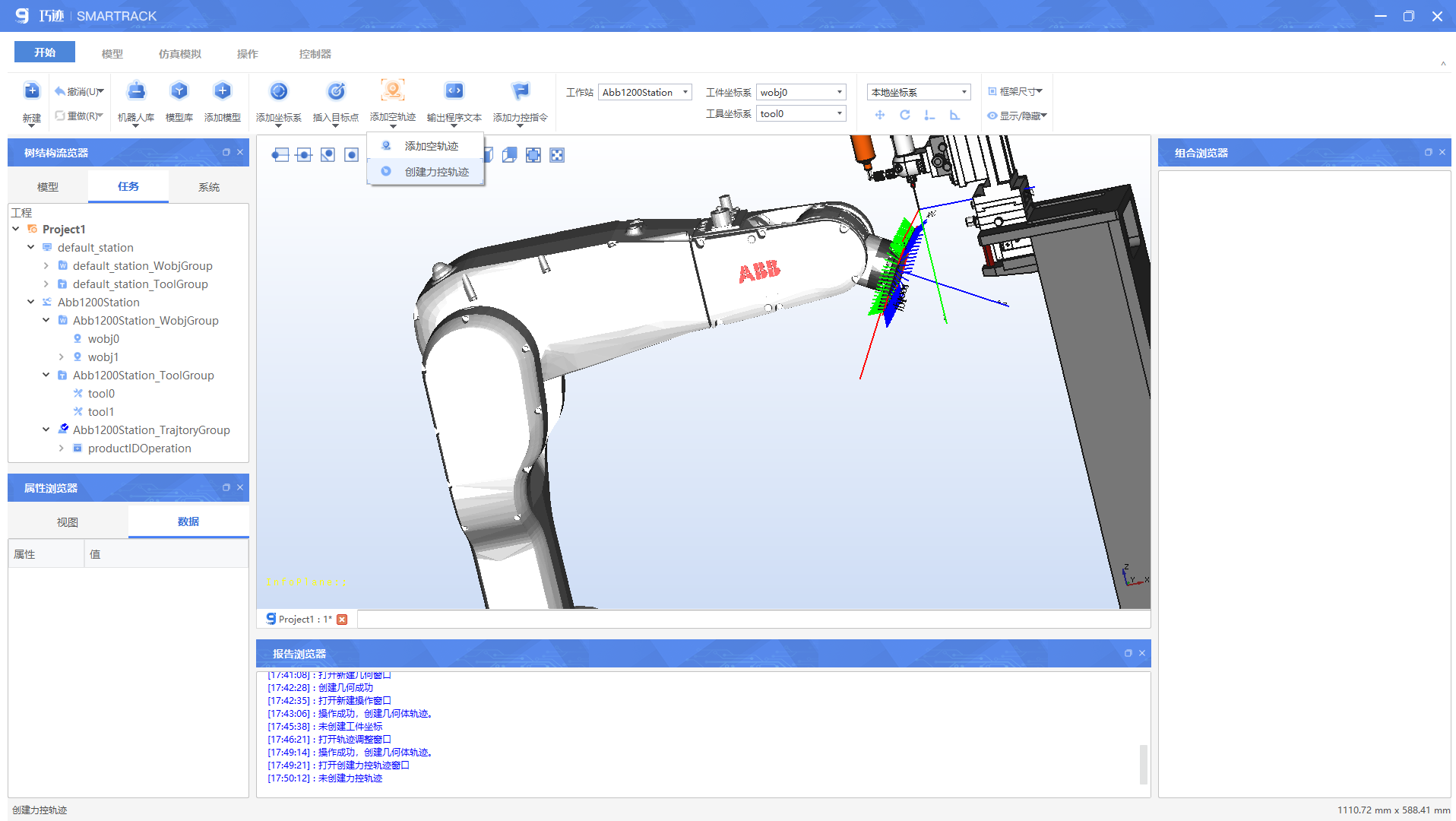Click the fit-to-frame viewport icon
This screenshot has width=1456, height=821.
pyautogui.click(x=533, y=155)
